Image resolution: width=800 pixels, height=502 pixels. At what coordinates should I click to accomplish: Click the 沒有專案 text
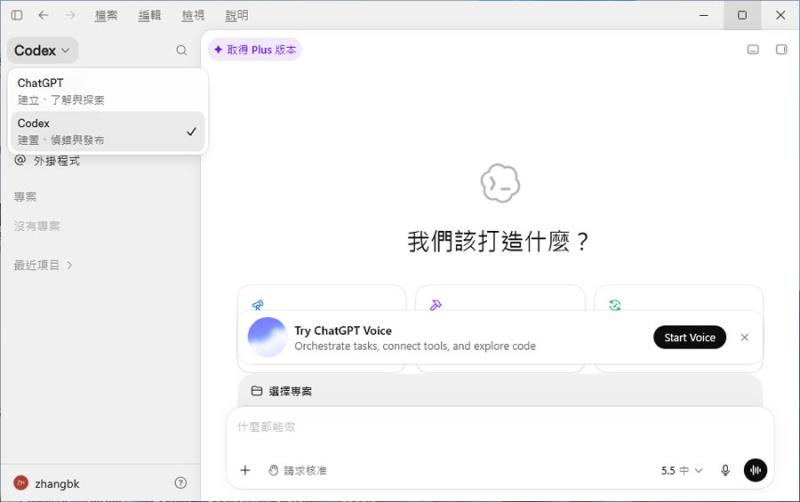tap(37, 226)
